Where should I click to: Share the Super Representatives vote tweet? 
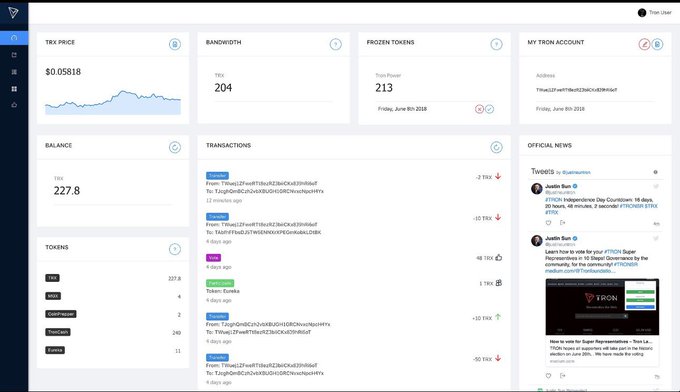pyautogui.click(x=562, y=376)
